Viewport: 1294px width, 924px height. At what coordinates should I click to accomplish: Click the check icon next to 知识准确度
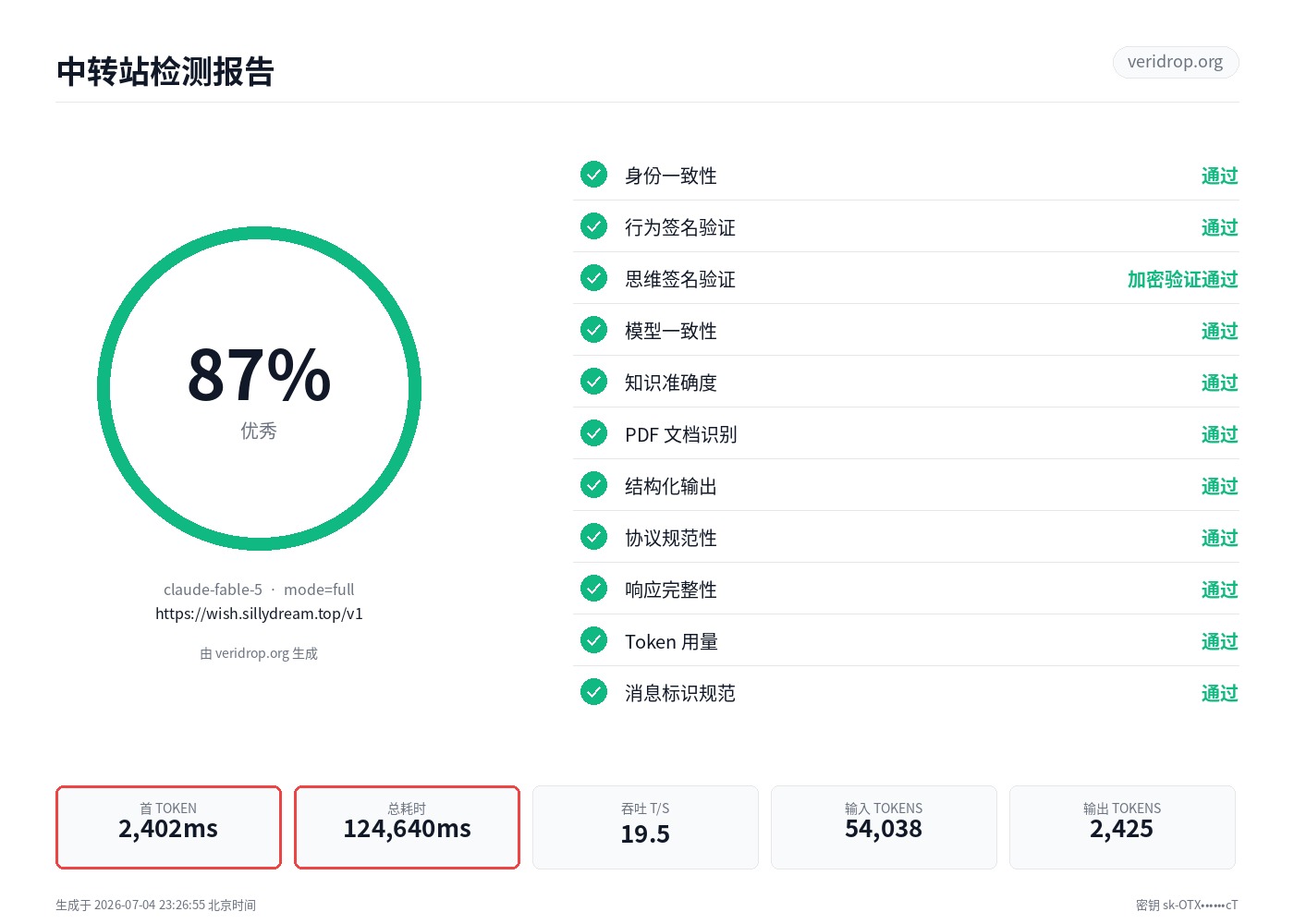coord(593,382)
